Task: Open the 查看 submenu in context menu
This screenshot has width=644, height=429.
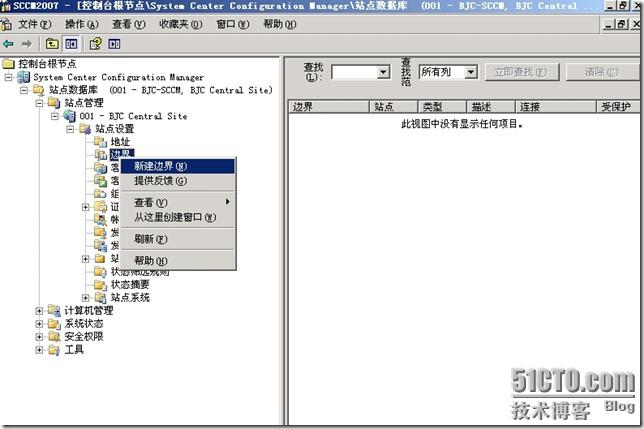Action: (x=178, y=202)
